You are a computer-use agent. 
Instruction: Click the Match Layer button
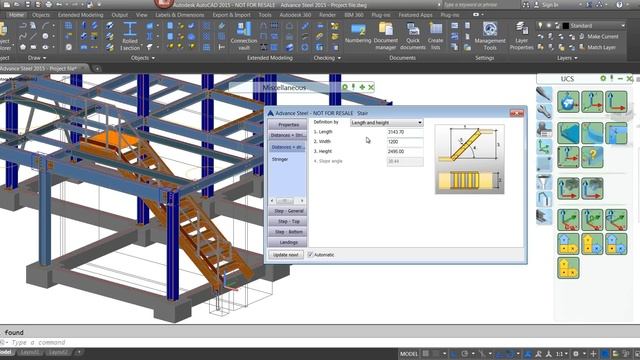[597, 47]
